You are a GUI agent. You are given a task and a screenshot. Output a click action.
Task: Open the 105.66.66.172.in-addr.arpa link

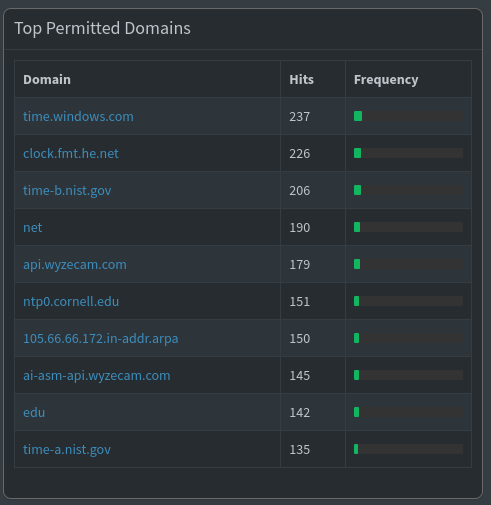click(101, 338)
